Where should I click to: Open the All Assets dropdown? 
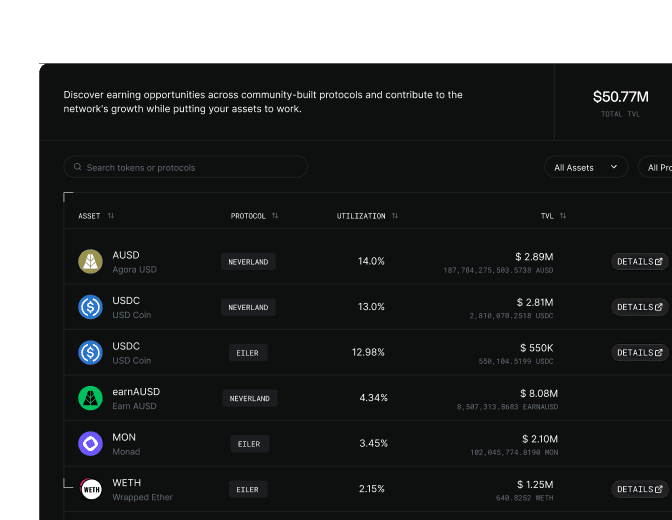point(586,167)
